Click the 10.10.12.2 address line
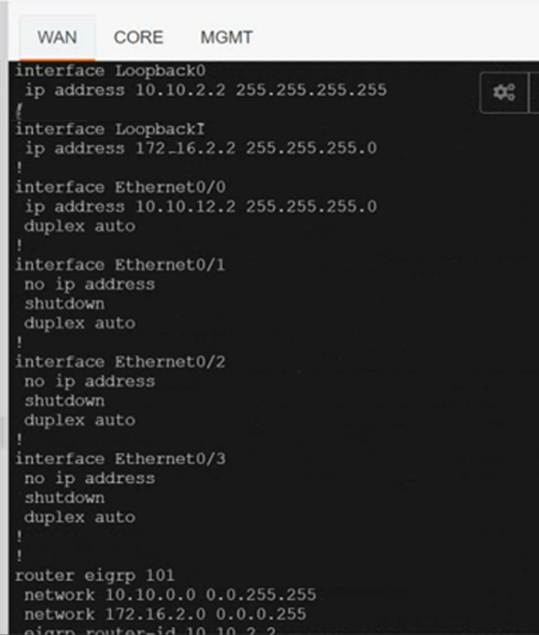This screenshot has width=539, height=635. [x=201, y=207]
